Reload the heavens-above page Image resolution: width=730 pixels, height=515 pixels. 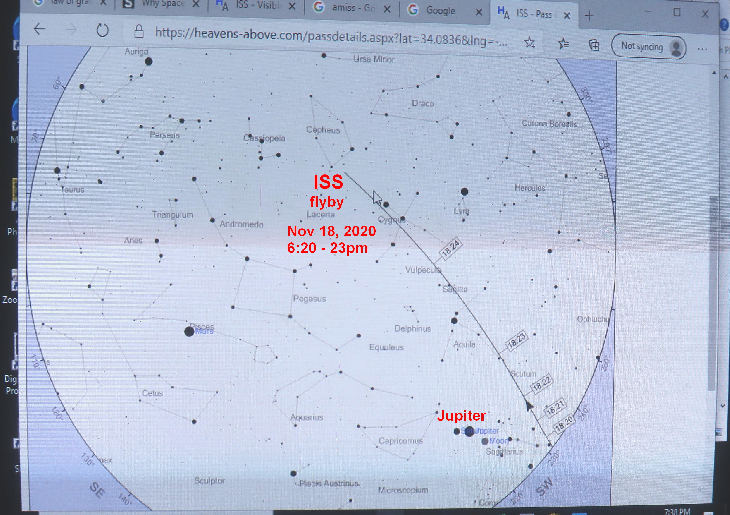[102, 30]
